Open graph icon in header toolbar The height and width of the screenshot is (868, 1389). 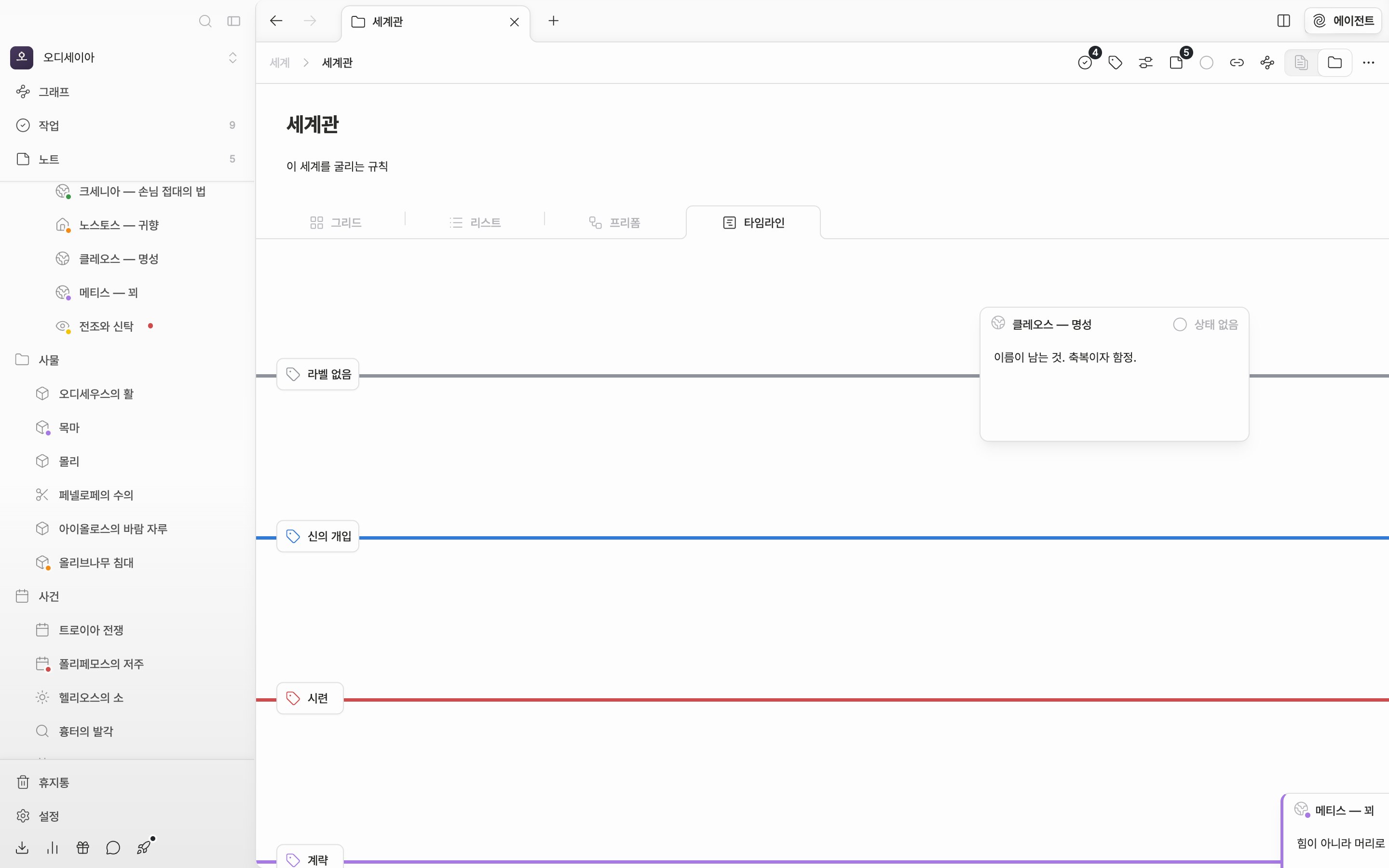click(x=1267, y=63)
